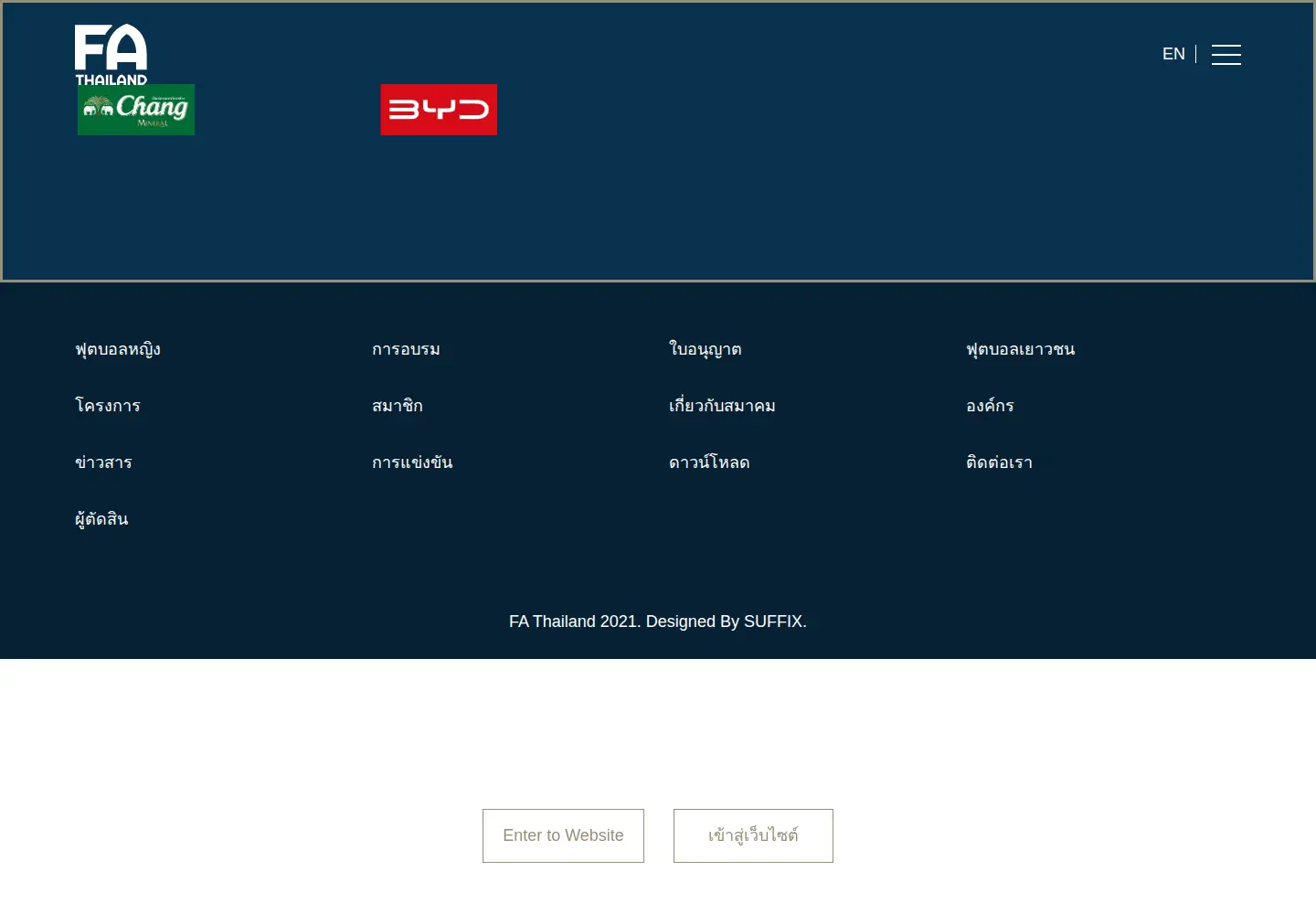Image resolution: width=1316 pixels, height=914 pixels.
Task: Open the ดาวน์โหลด link
Action: click(709, 462)
